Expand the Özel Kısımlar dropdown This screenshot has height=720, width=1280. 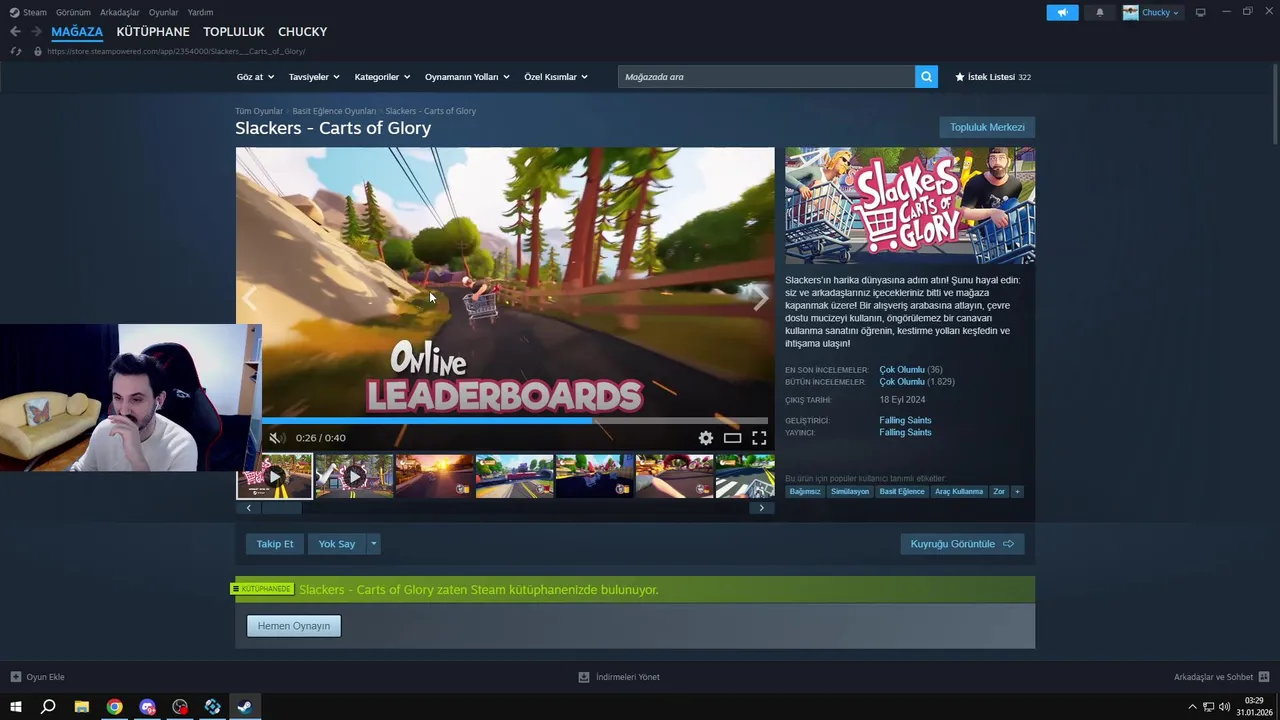556,77
